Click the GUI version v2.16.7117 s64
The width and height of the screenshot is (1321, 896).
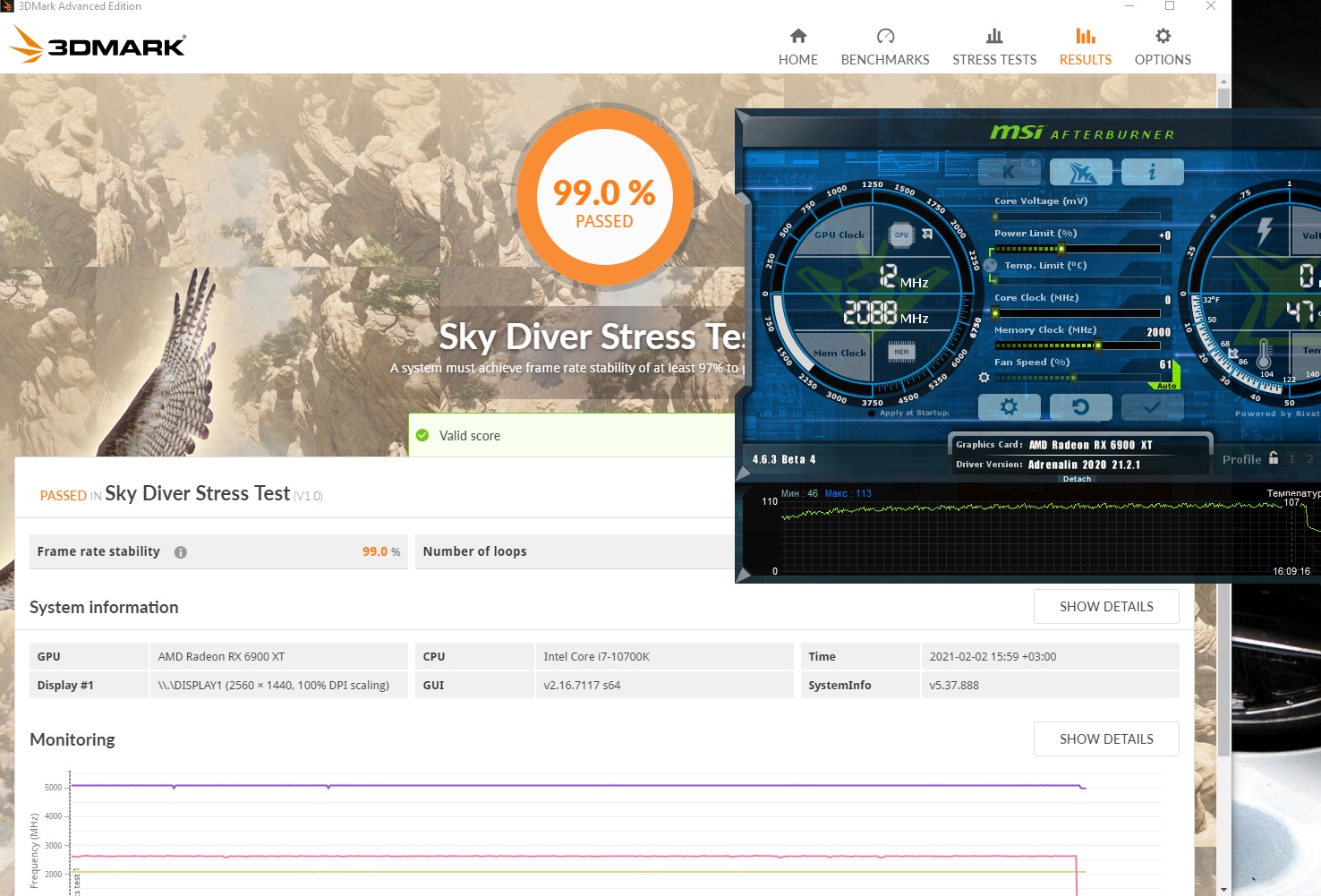[583, 686]
